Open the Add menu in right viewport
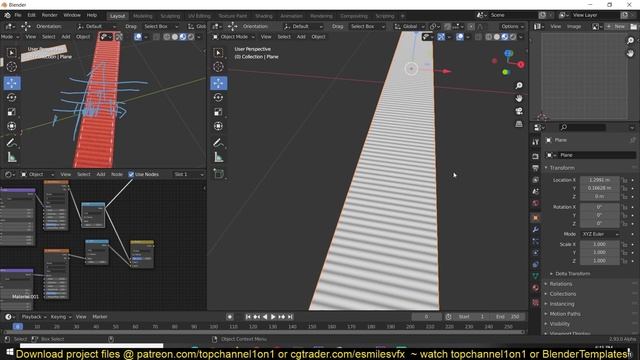This screenshot has width=640, height=360. click(301, 37)
